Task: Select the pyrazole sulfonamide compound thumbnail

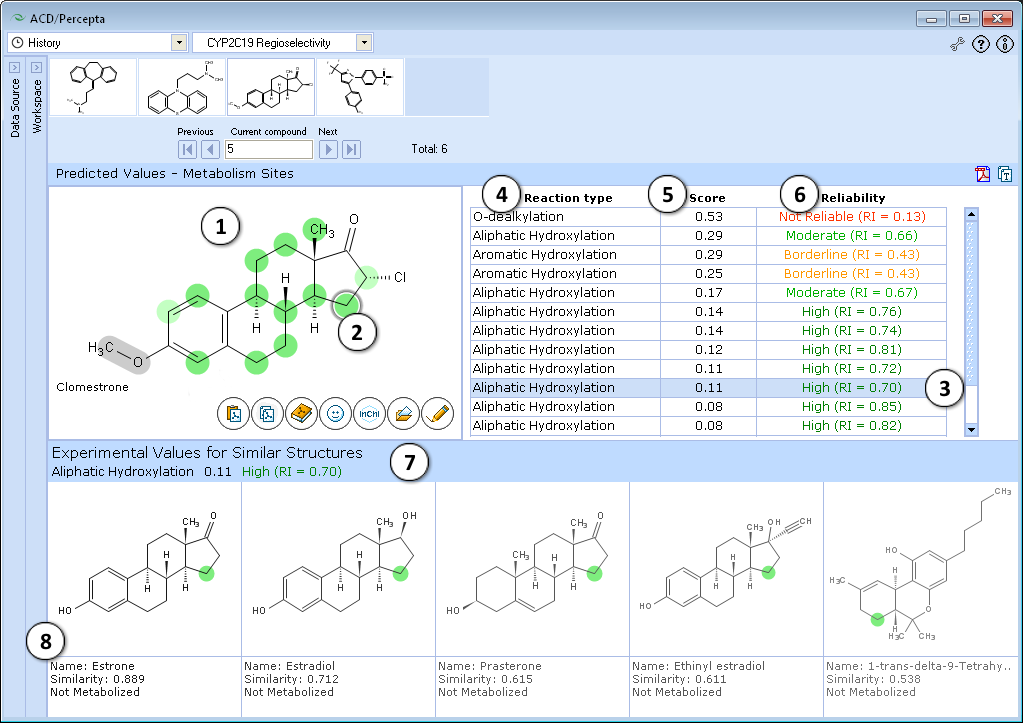Action: (360, 87)
